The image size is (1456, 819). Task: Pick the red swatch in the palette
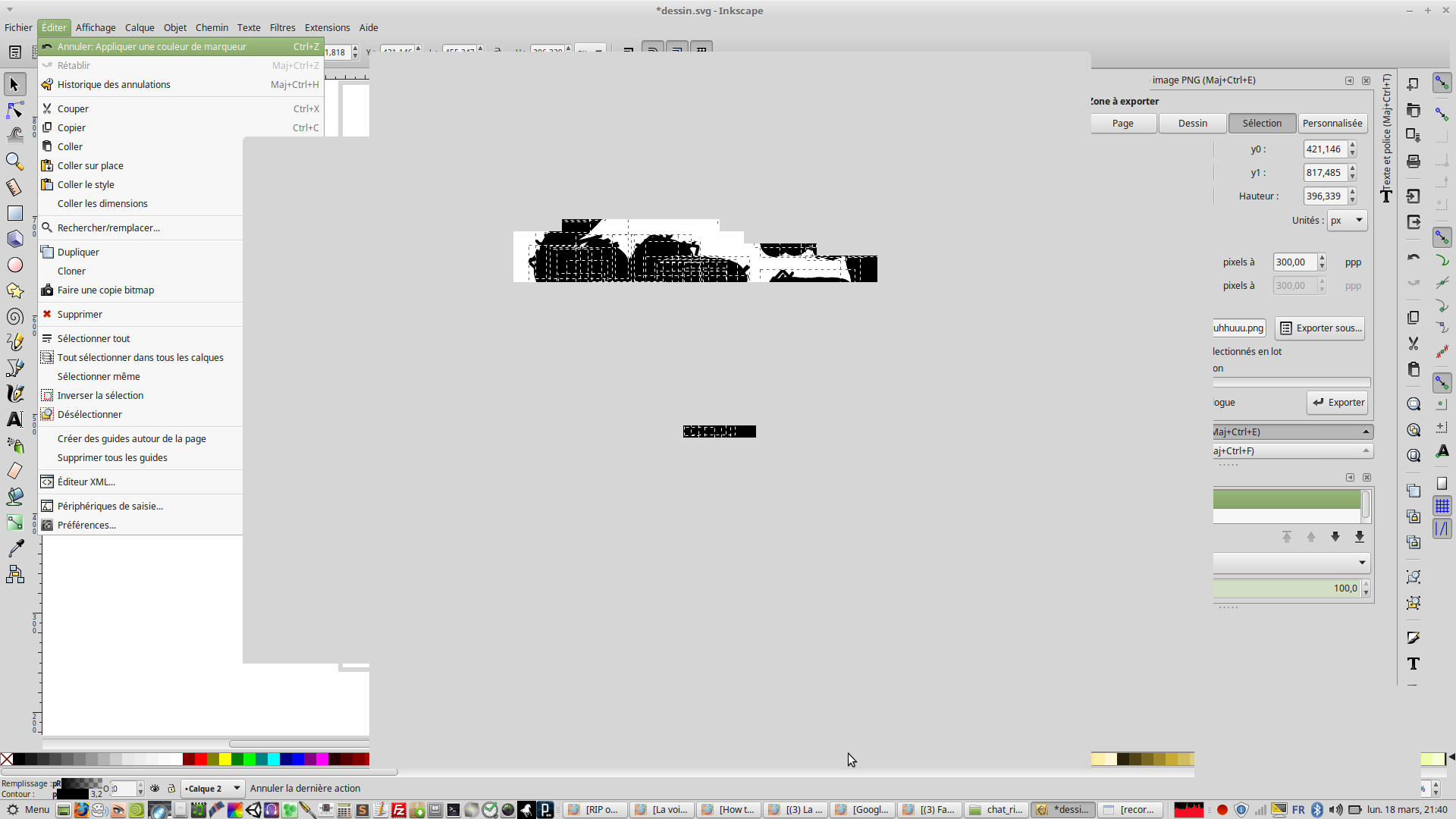(x=201, y=759)
